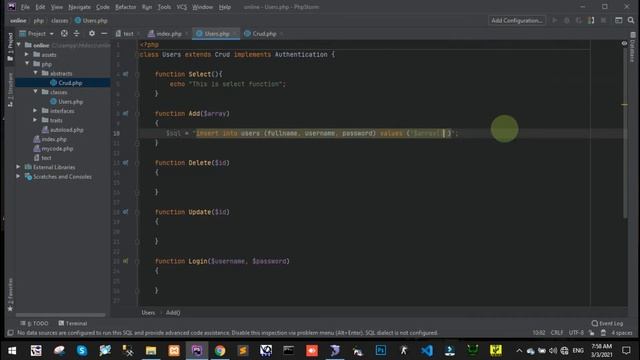Click the PhpStorm logo icon in the title bar

[11, 7]
